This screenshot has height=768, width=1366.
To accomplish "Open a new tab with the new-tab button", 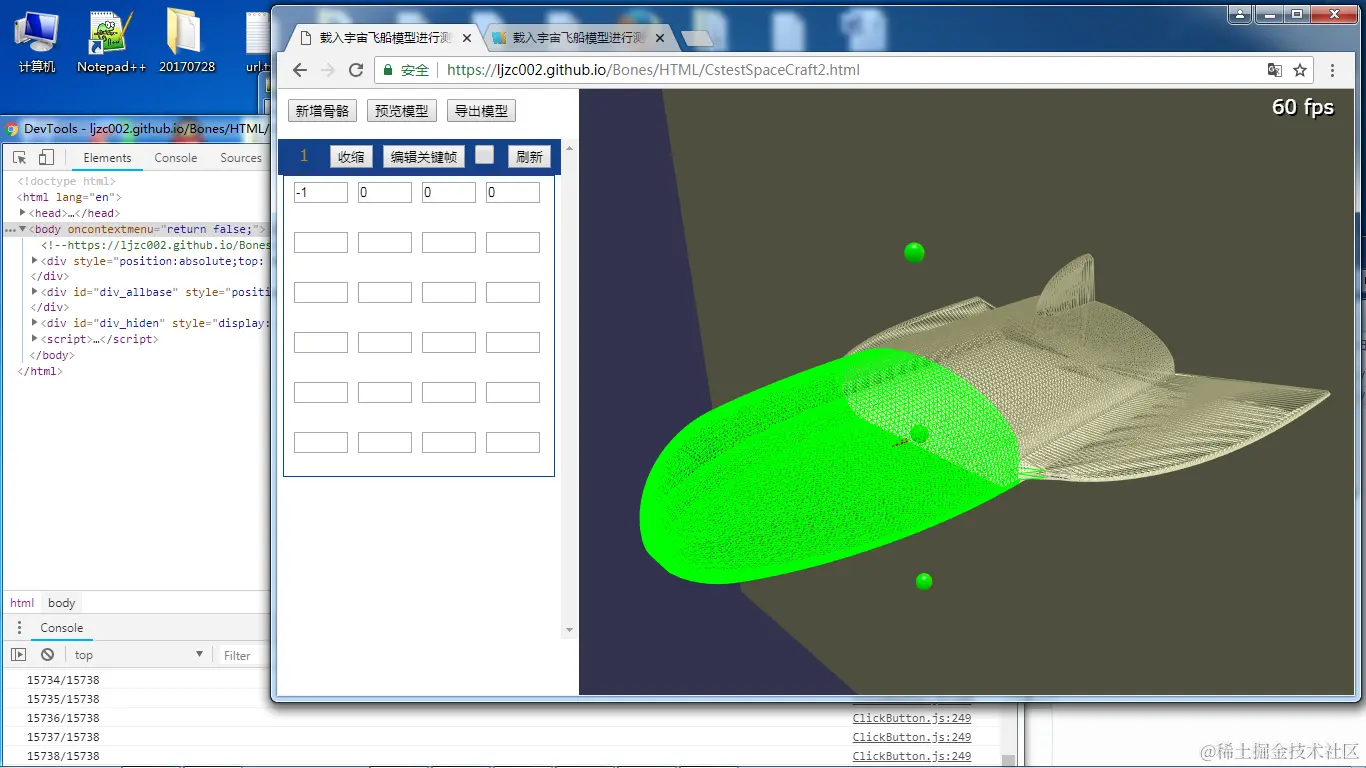I will point(696,39).
